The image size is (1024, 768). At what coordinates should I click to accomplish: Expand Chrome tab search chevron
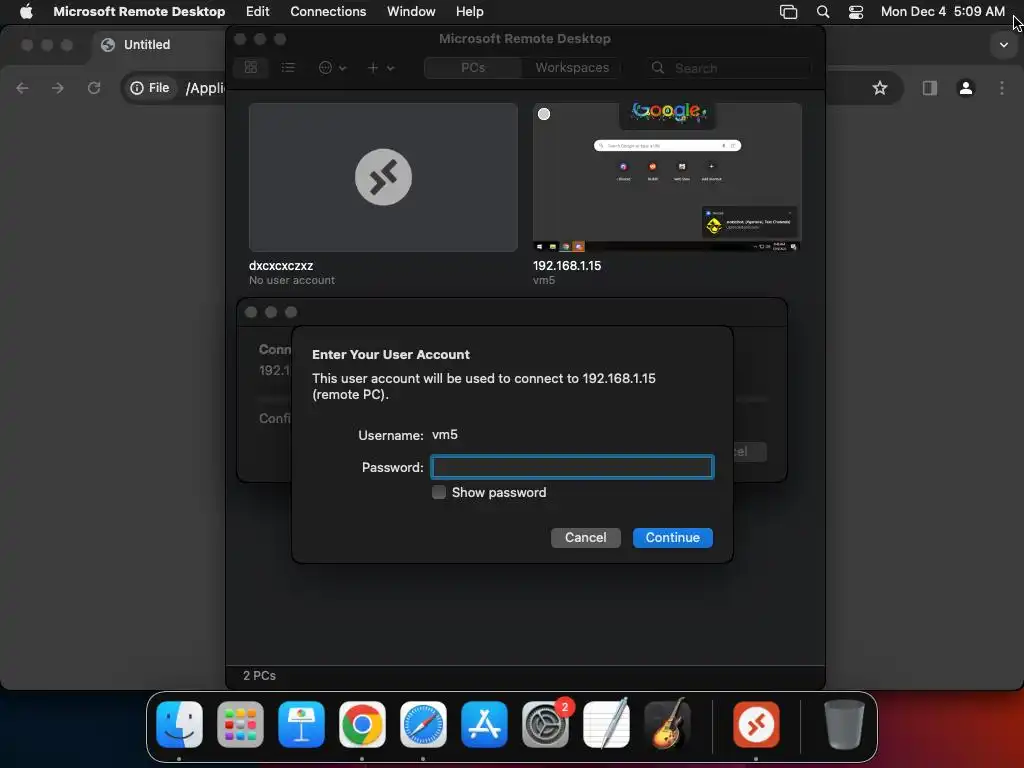[x=1004, y=45]
